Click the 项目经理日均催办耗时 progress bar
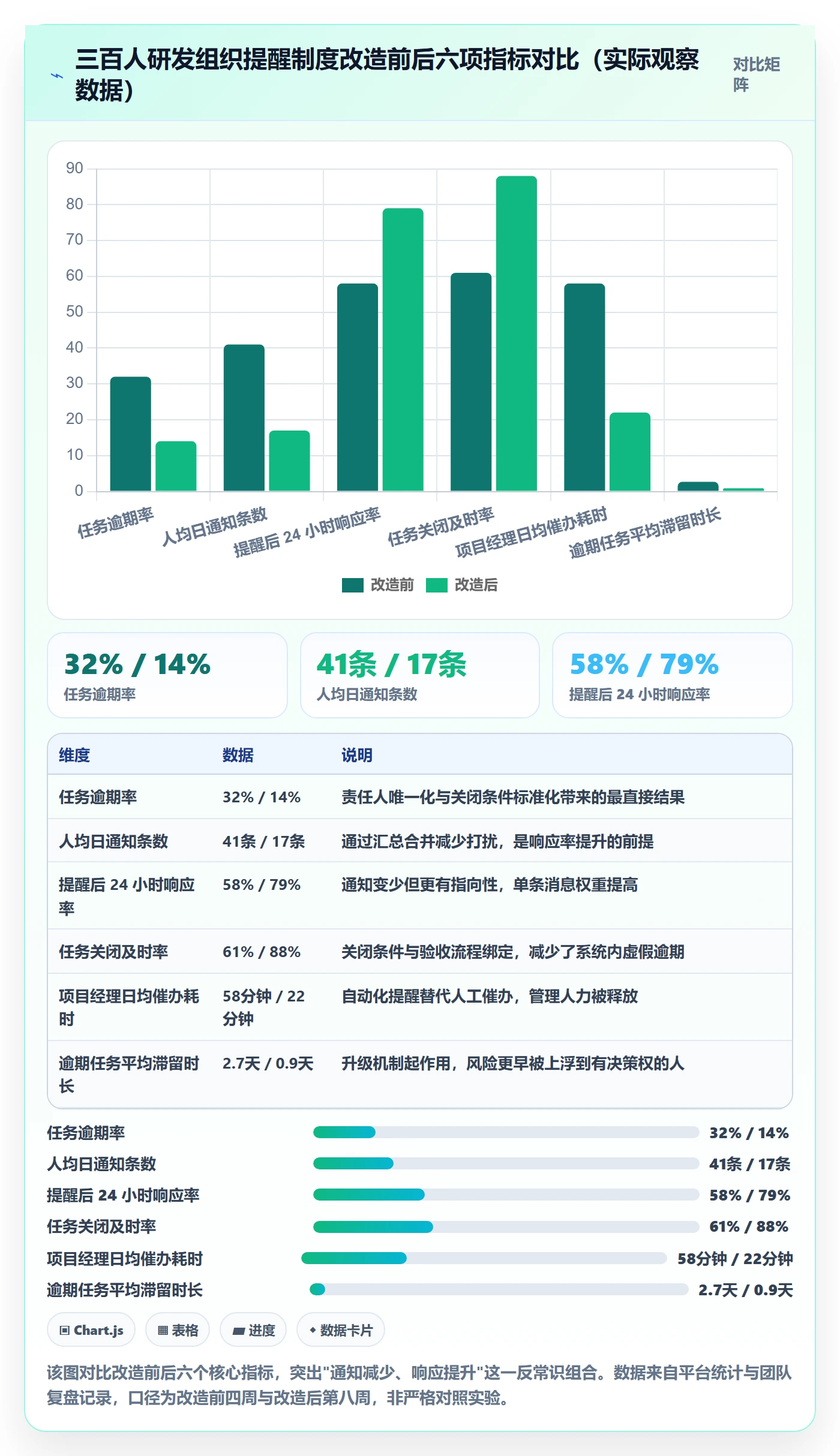This screenshot has height=1456, width=840. (x=484, y=1258)
